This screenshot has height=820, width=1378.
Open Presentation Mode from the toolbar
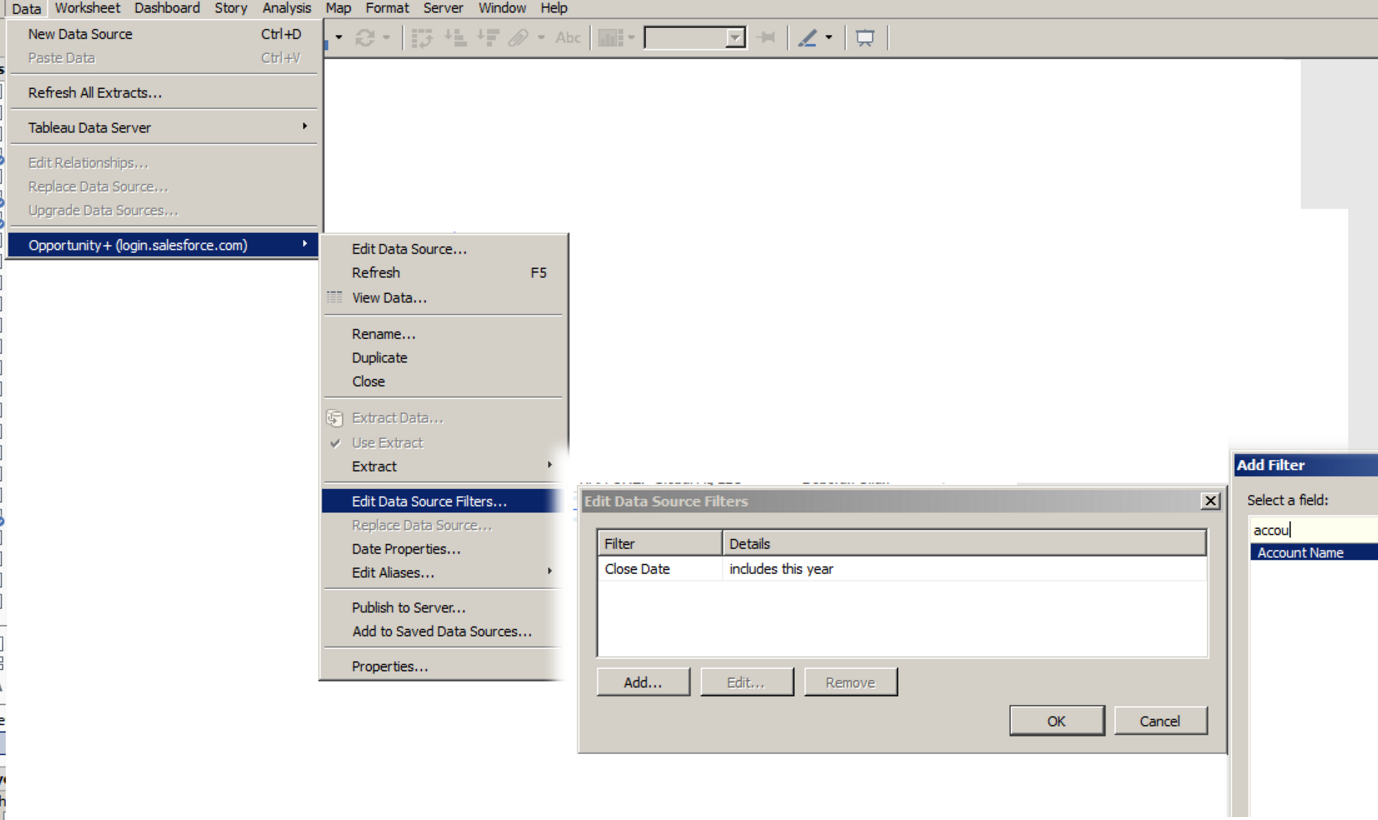click(865, 38)
